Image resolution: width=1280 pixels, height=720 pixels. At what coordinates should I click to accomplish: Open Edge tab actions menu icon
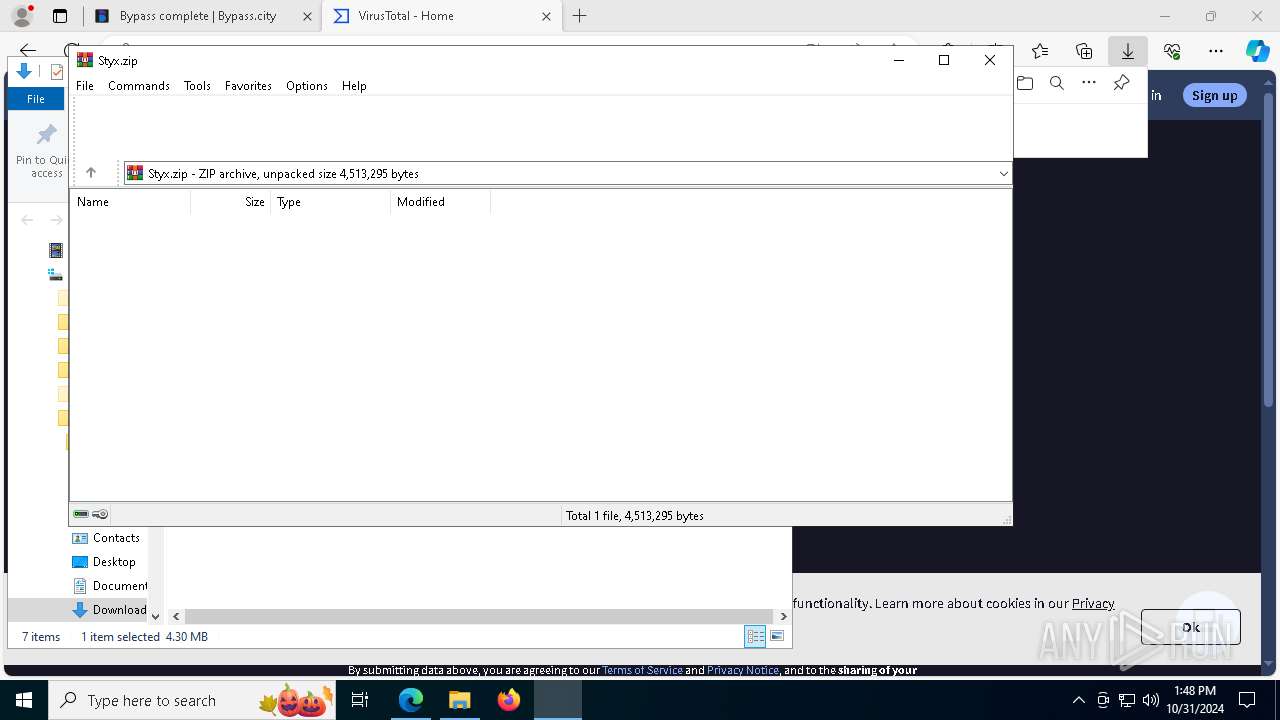tap(60, 16)
